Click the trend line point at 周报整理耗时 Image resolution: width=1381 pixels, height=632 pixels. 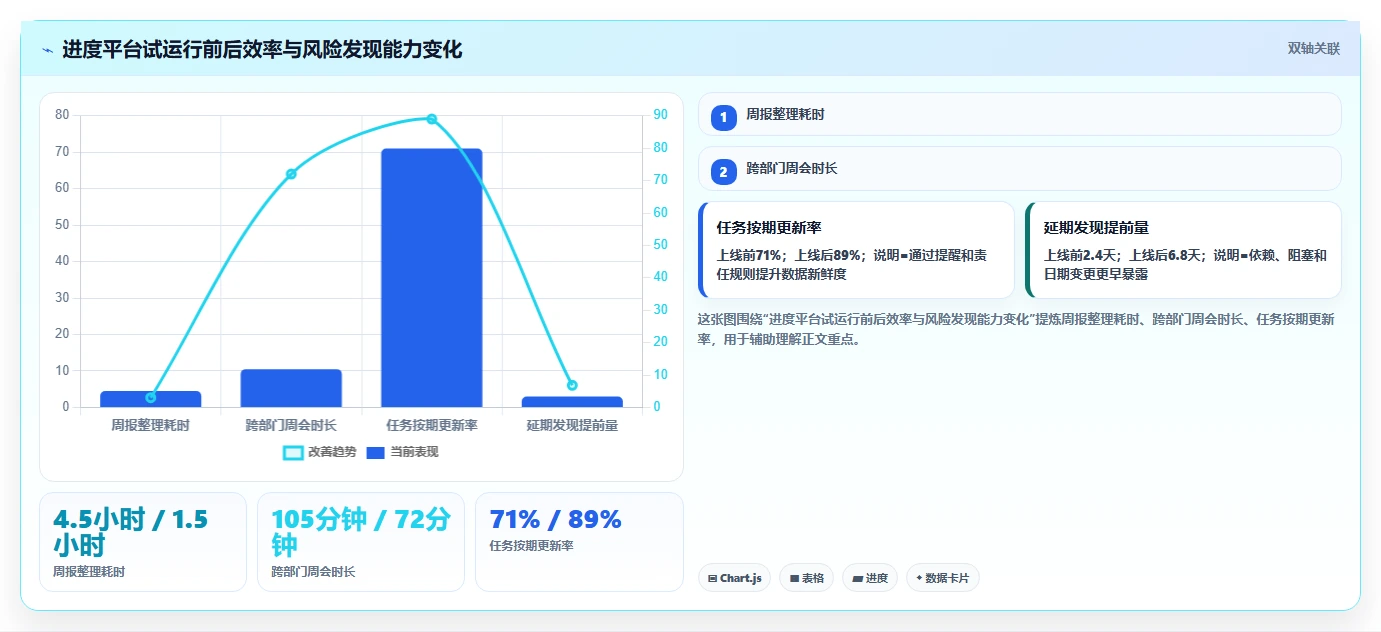151,397
